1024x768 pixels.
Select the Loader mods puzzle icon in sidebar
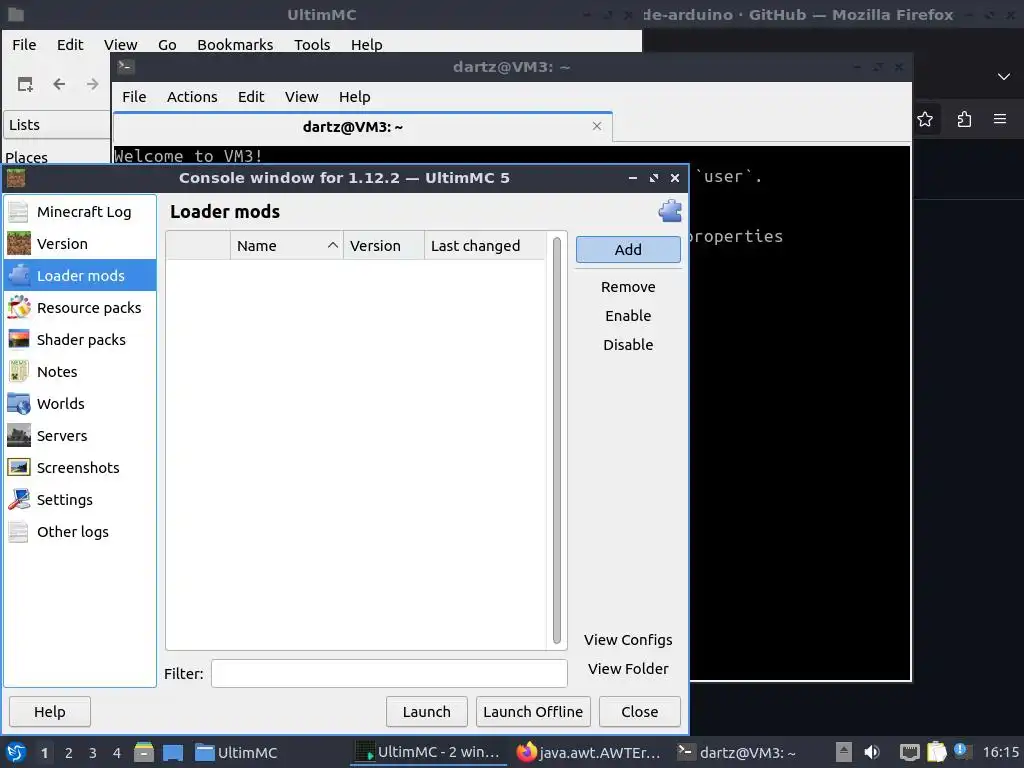tap(18, 276)
